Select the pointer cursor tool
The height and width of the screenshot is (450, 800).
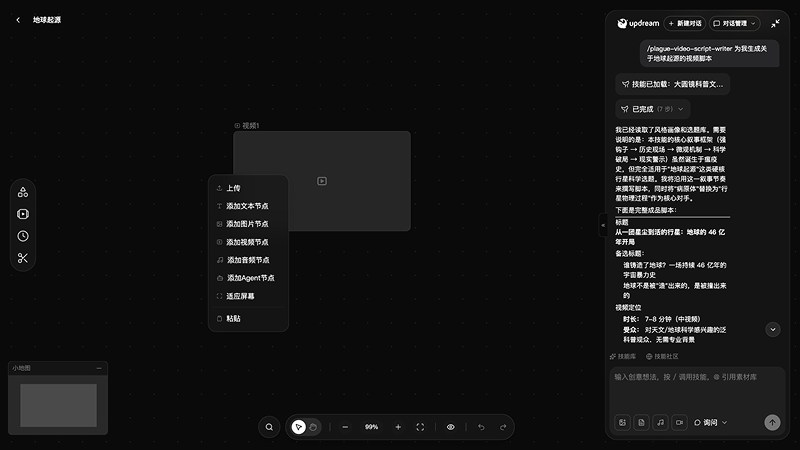click(298, 427)
